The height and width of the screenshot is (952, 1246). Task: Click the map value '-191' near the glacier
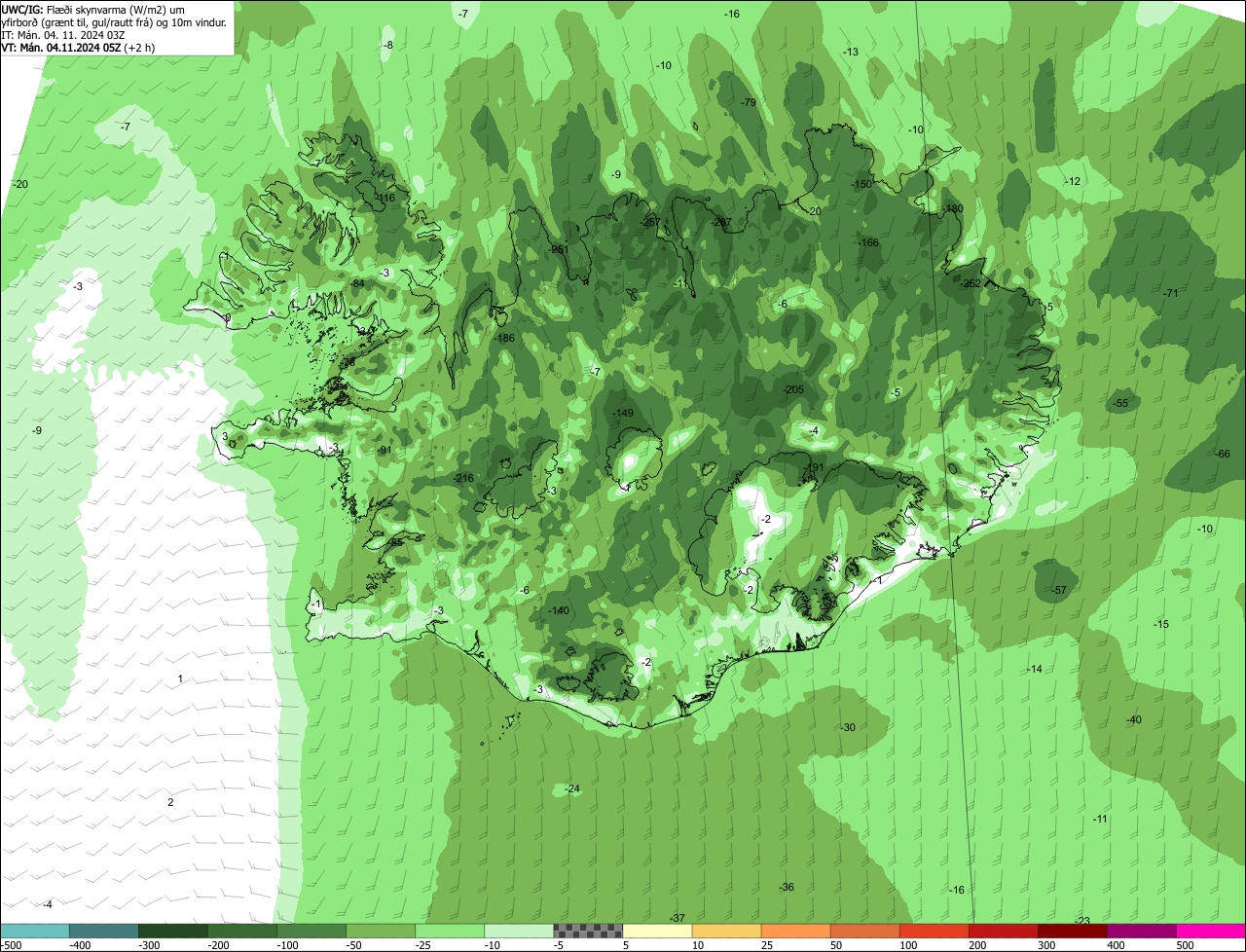[814, 467]
